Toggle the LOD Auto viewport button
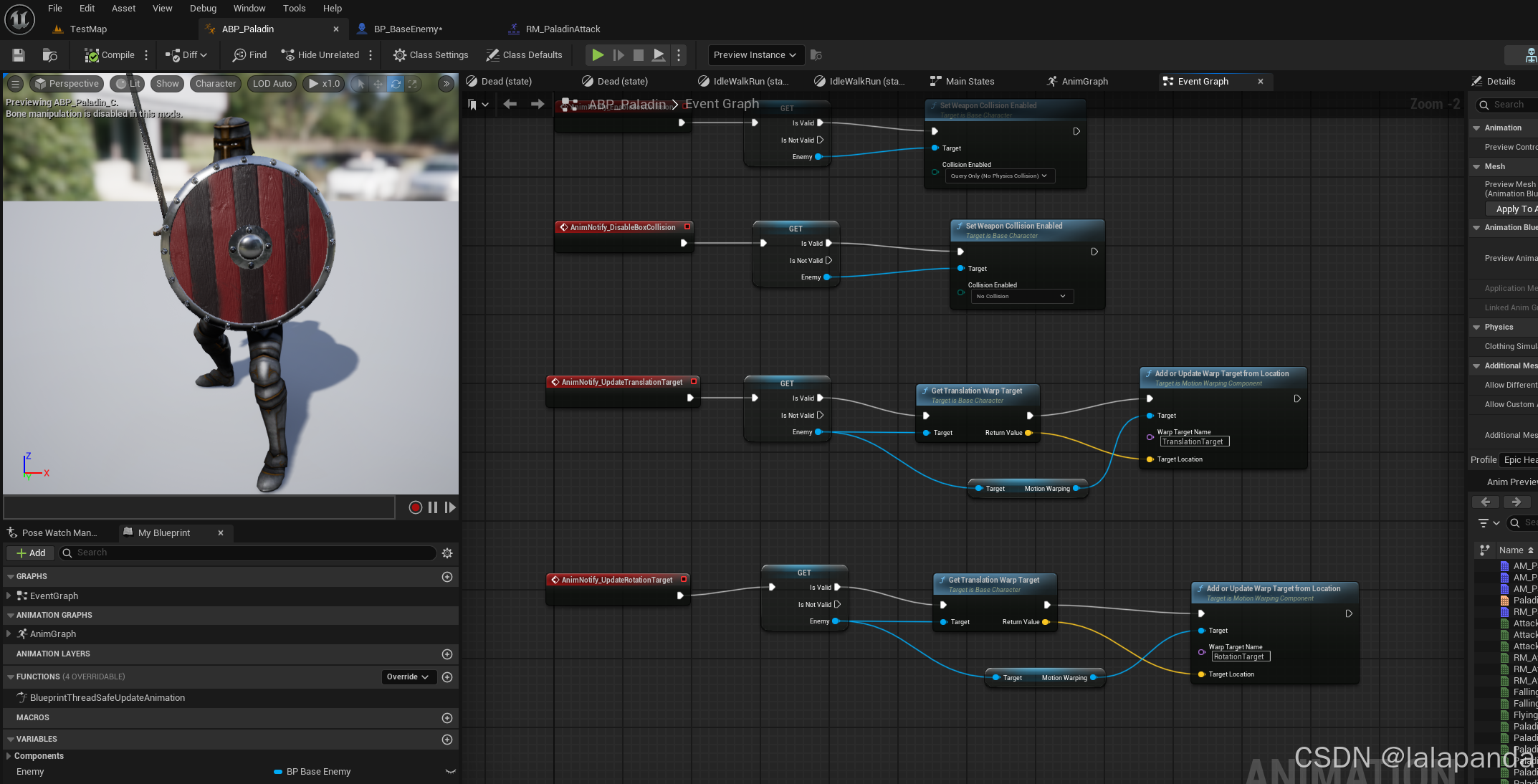The height and width of the screenshot is (784, 1538). click(272, 84)
